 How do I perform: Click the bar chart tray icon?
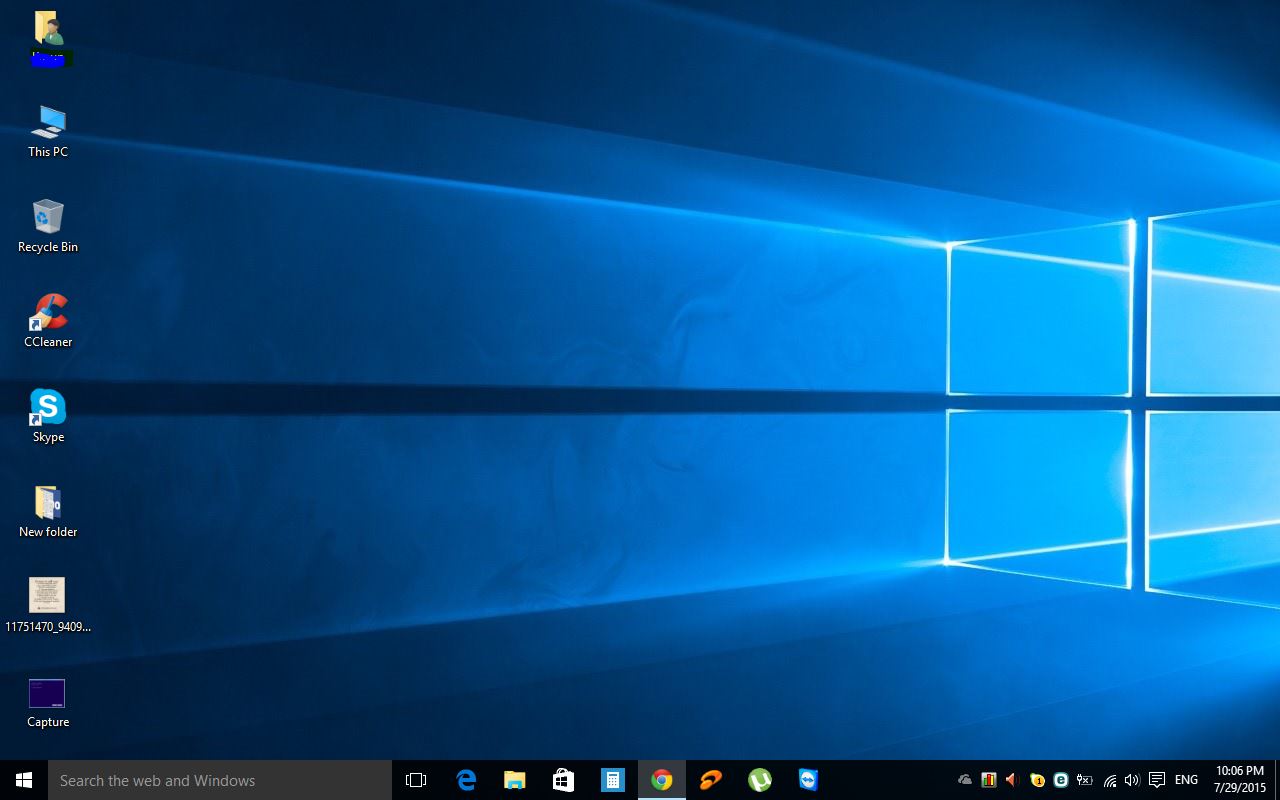[x=989, y=780]
